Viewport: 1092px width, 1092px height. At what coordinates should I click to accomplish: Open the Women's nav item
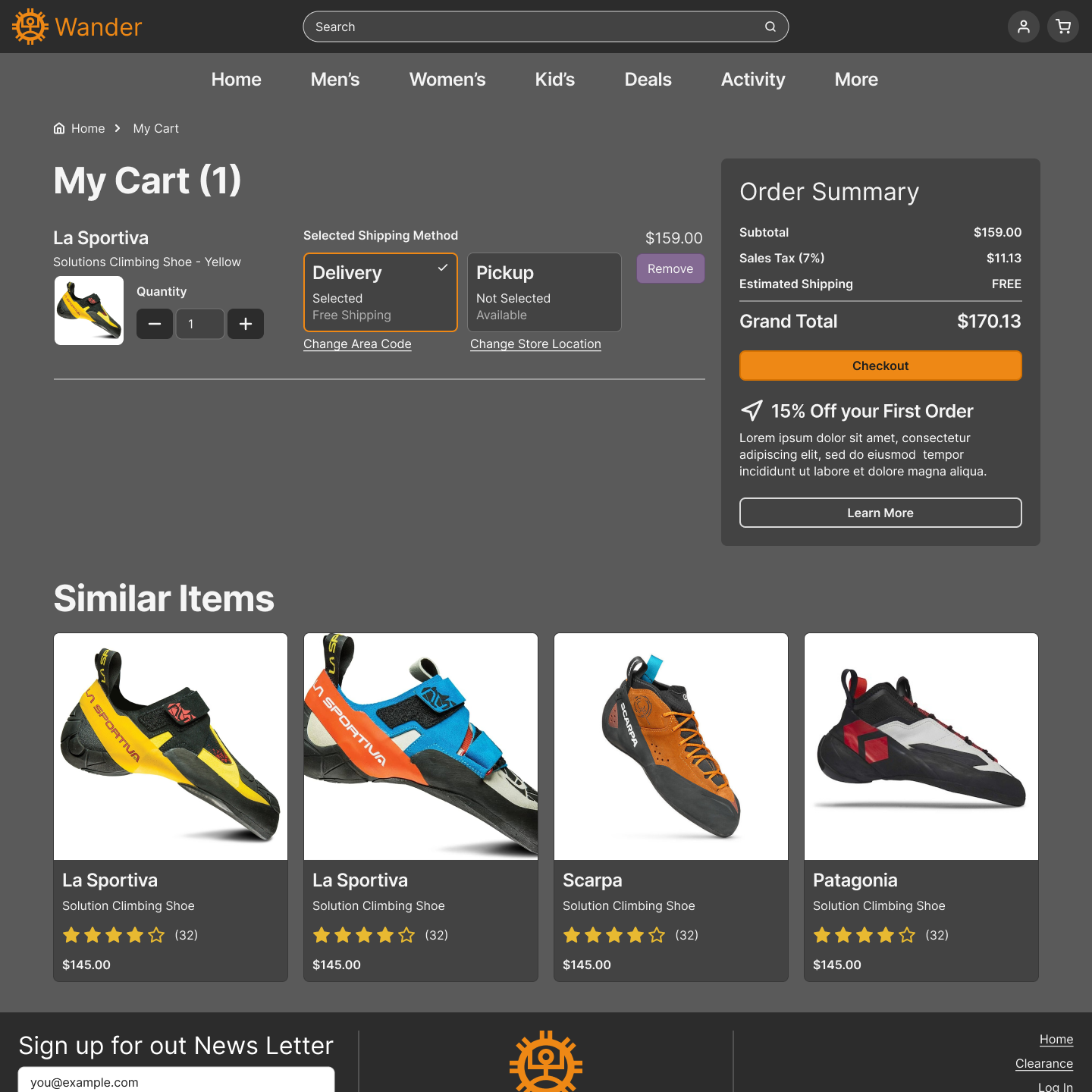tap(447, 80)
